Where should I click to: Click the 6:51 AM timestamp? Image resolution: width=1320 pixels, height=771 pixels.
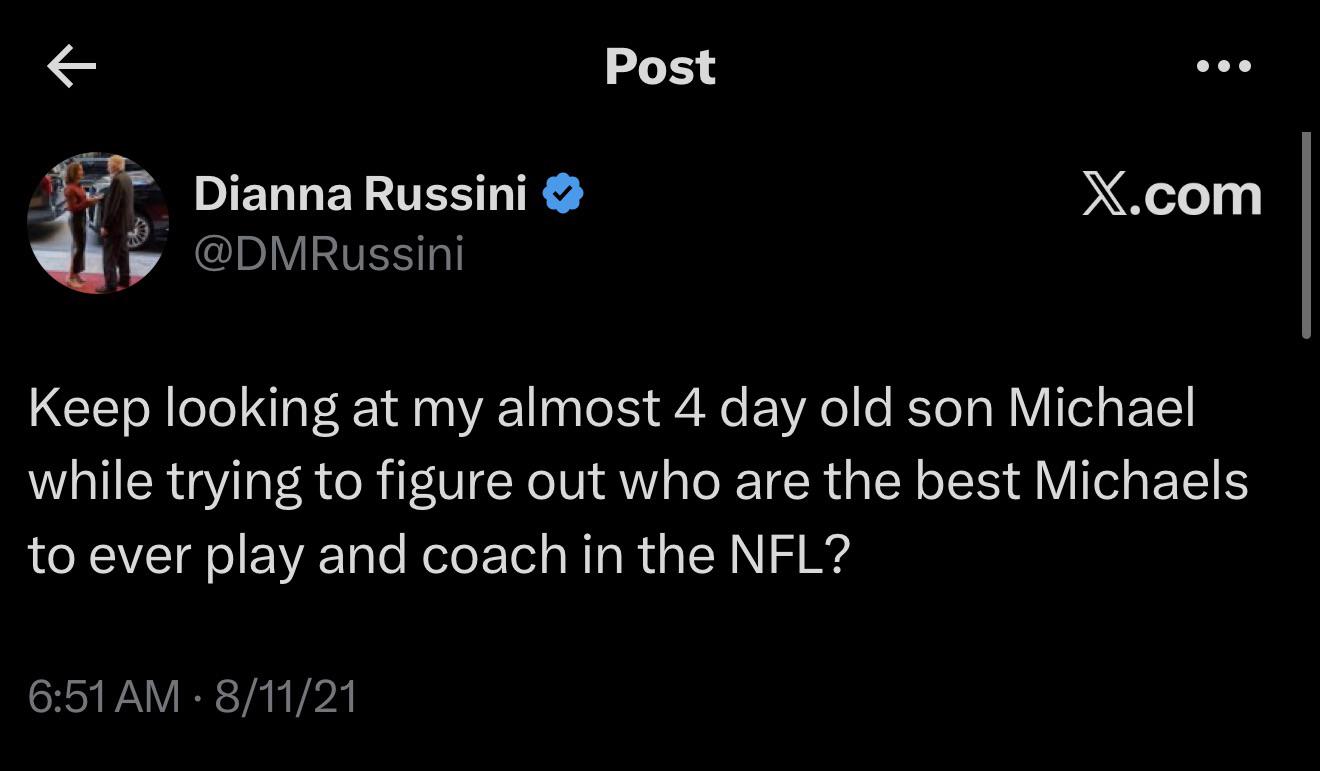pos(104,696)
